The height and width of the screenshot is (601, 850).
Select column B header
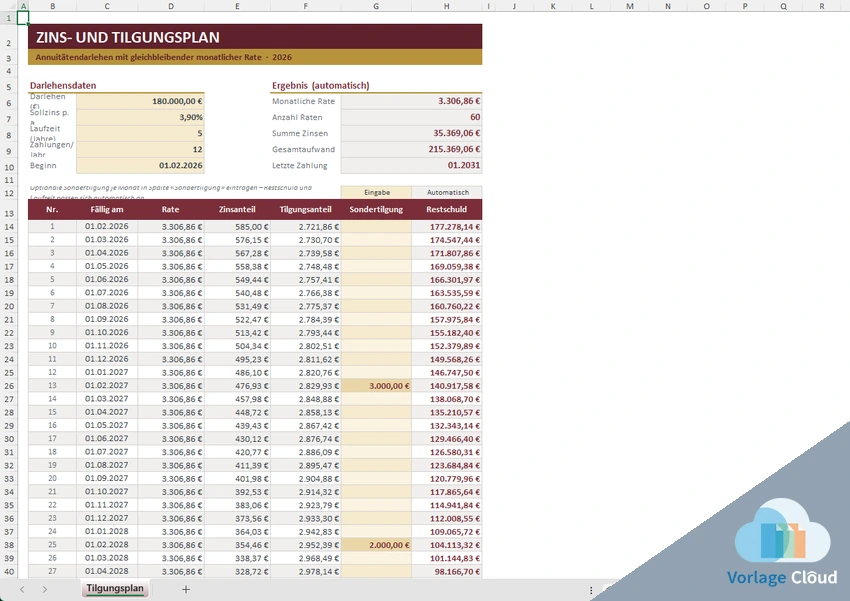coord(53,6)
